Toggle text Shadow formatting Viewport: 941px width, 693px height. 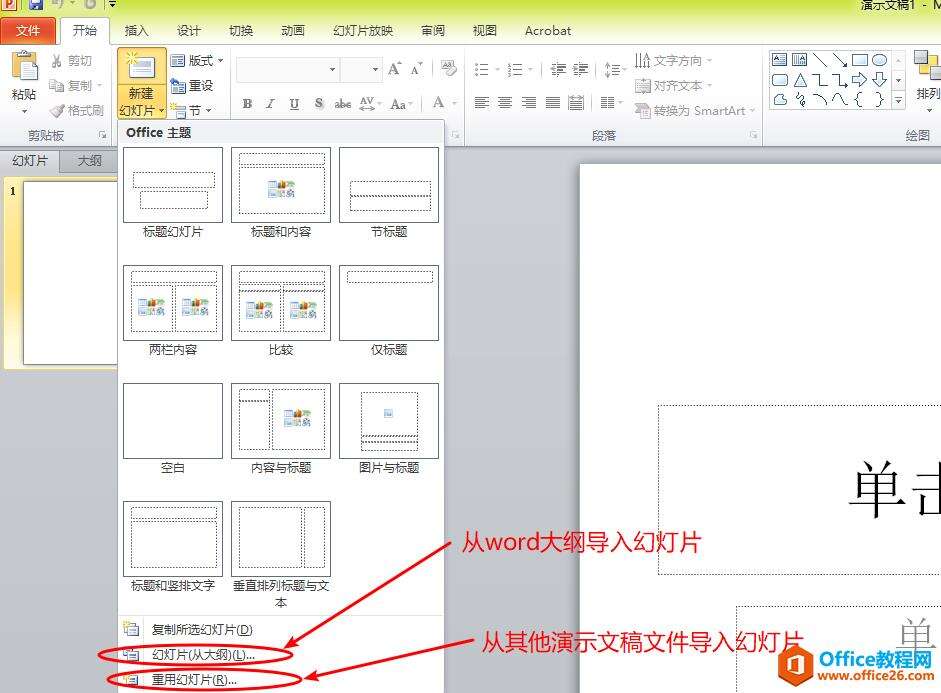click(x=319, y=104)
